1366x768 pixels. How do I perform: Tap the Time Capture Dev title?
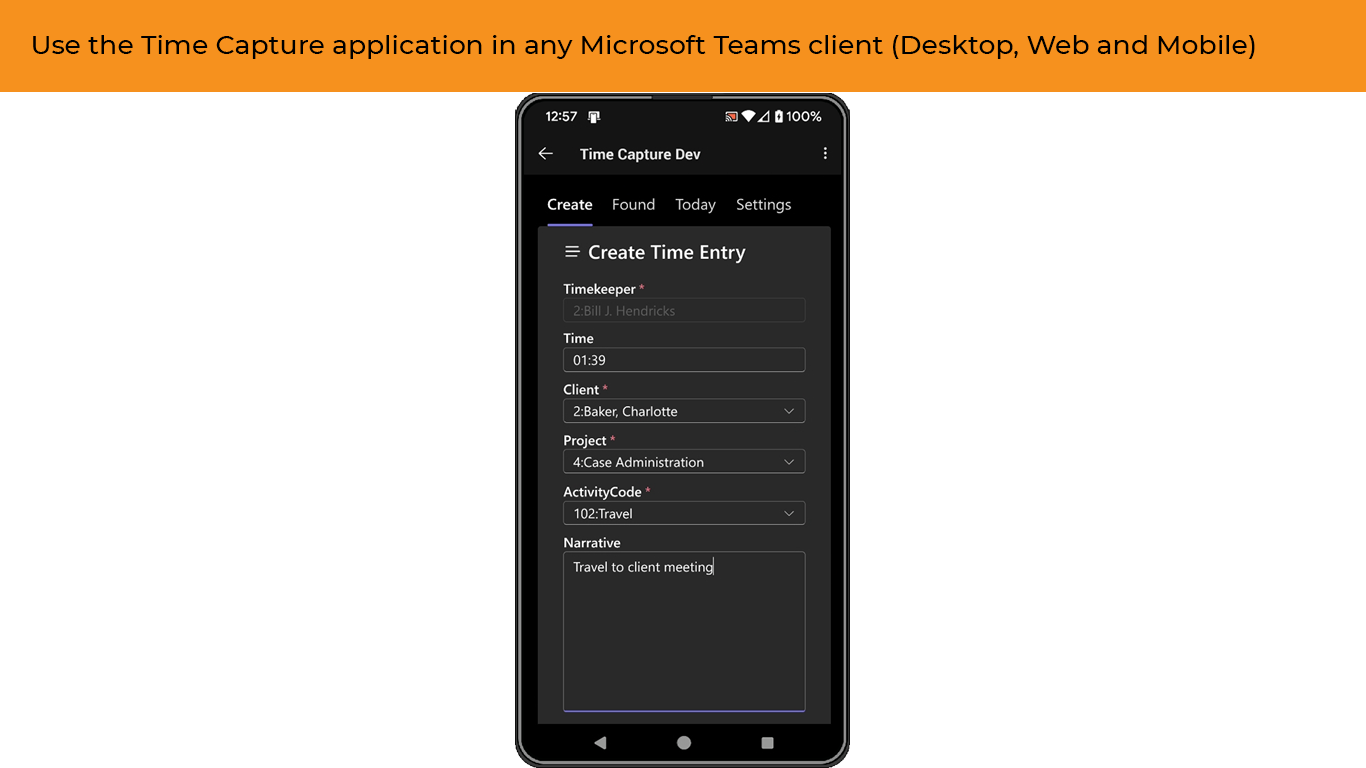pos(640,154)
